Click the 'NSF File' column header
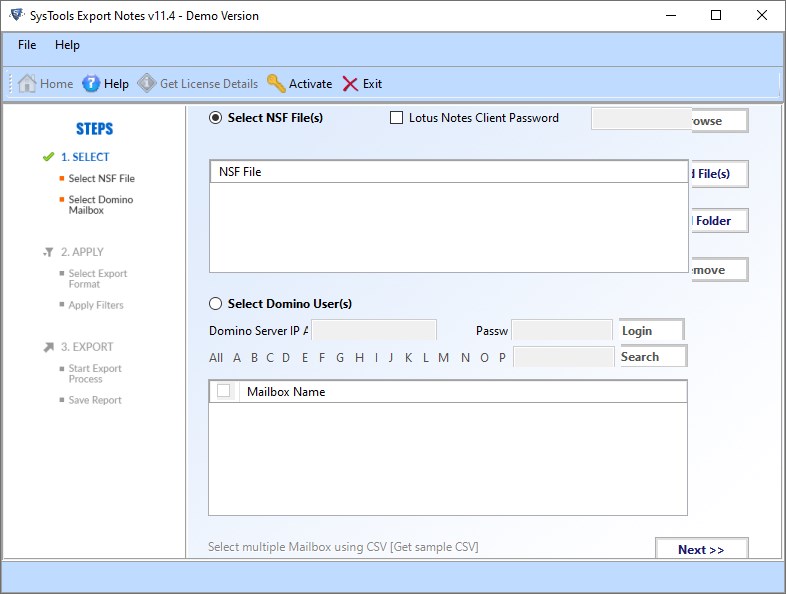786x594 pixels. [x=449, y=172]
